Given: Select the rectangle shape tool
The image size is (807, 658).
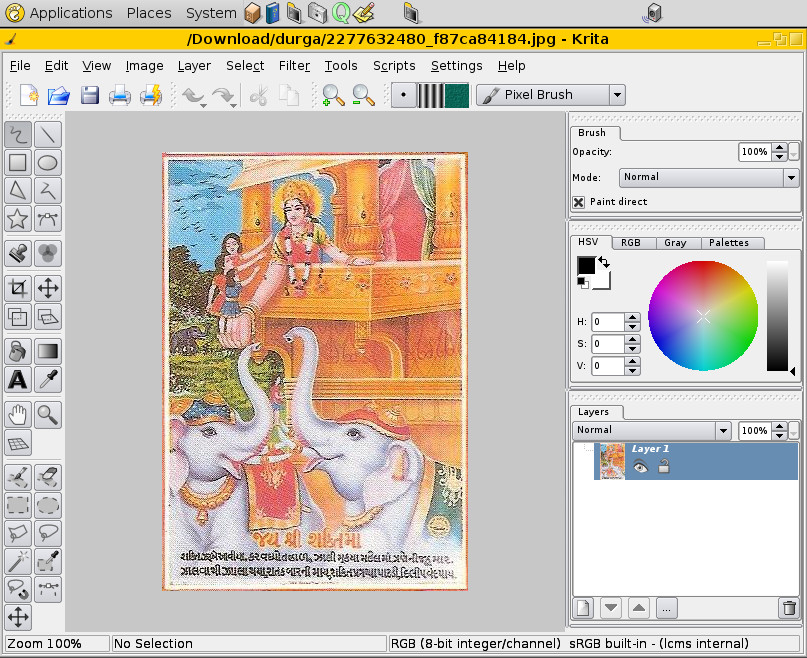Looking at the screenshot, I should pyautogui.click(x=18, y=163).
